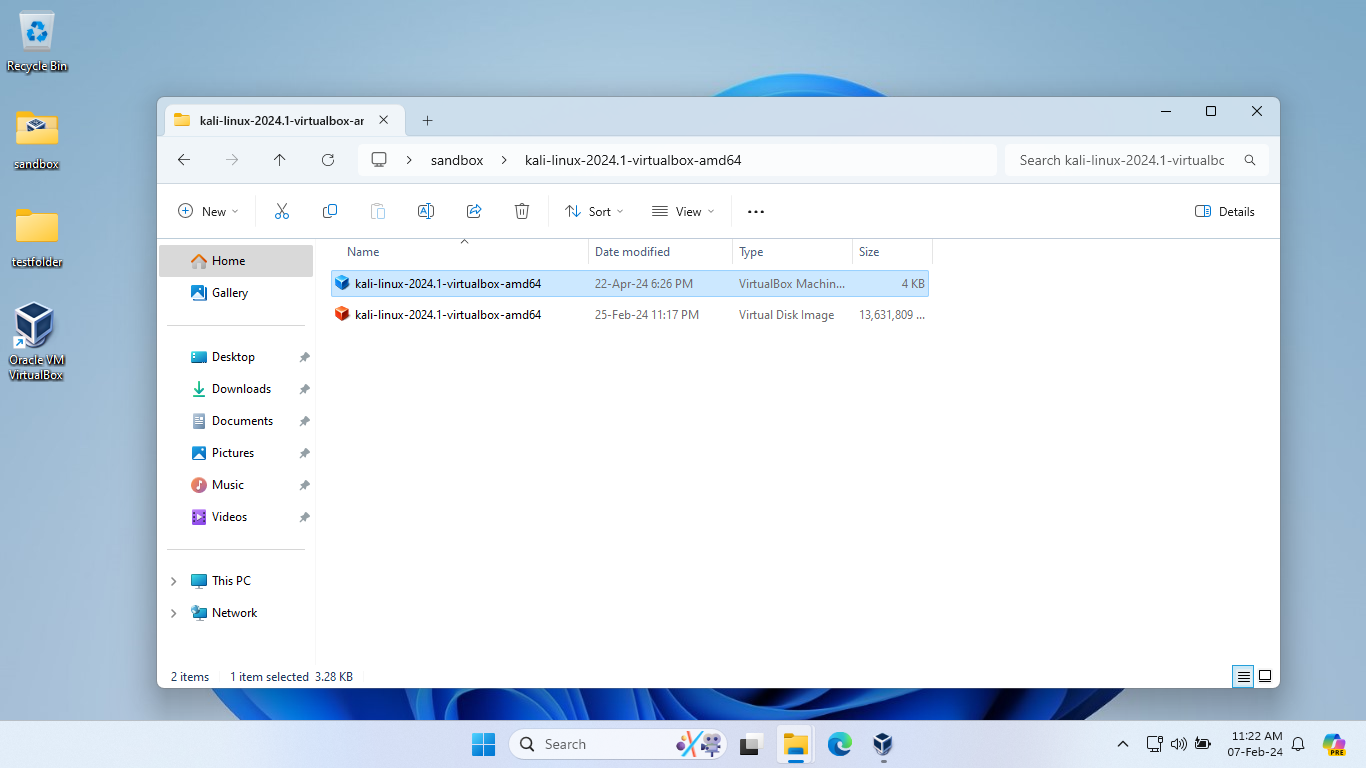Open Microsoft Edge from taskbar
The height and width of the screenshot is (768, 1366).
[x=839, y=744]
